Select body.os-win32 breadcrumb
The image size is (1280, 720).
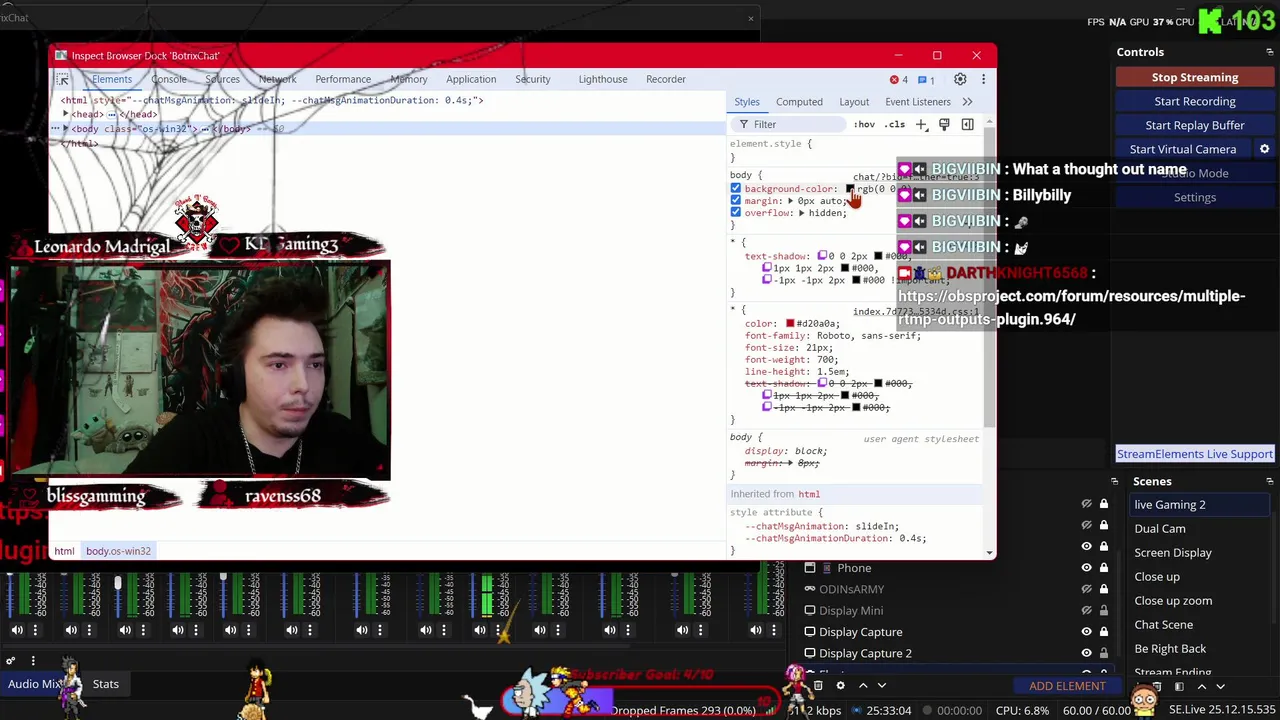pyautogui.click(x=118, y=551)
